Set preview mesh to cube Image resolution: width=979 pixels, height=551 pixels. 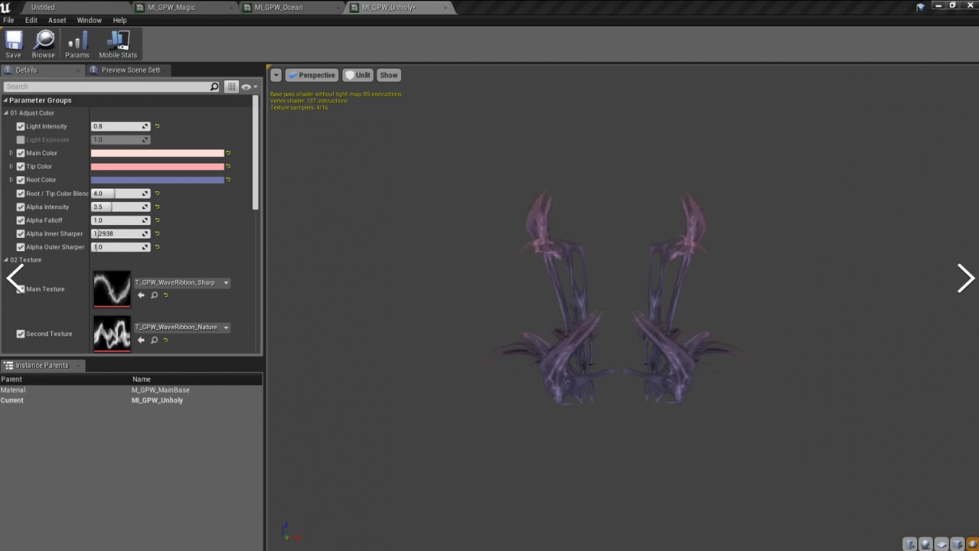[957, 544]
